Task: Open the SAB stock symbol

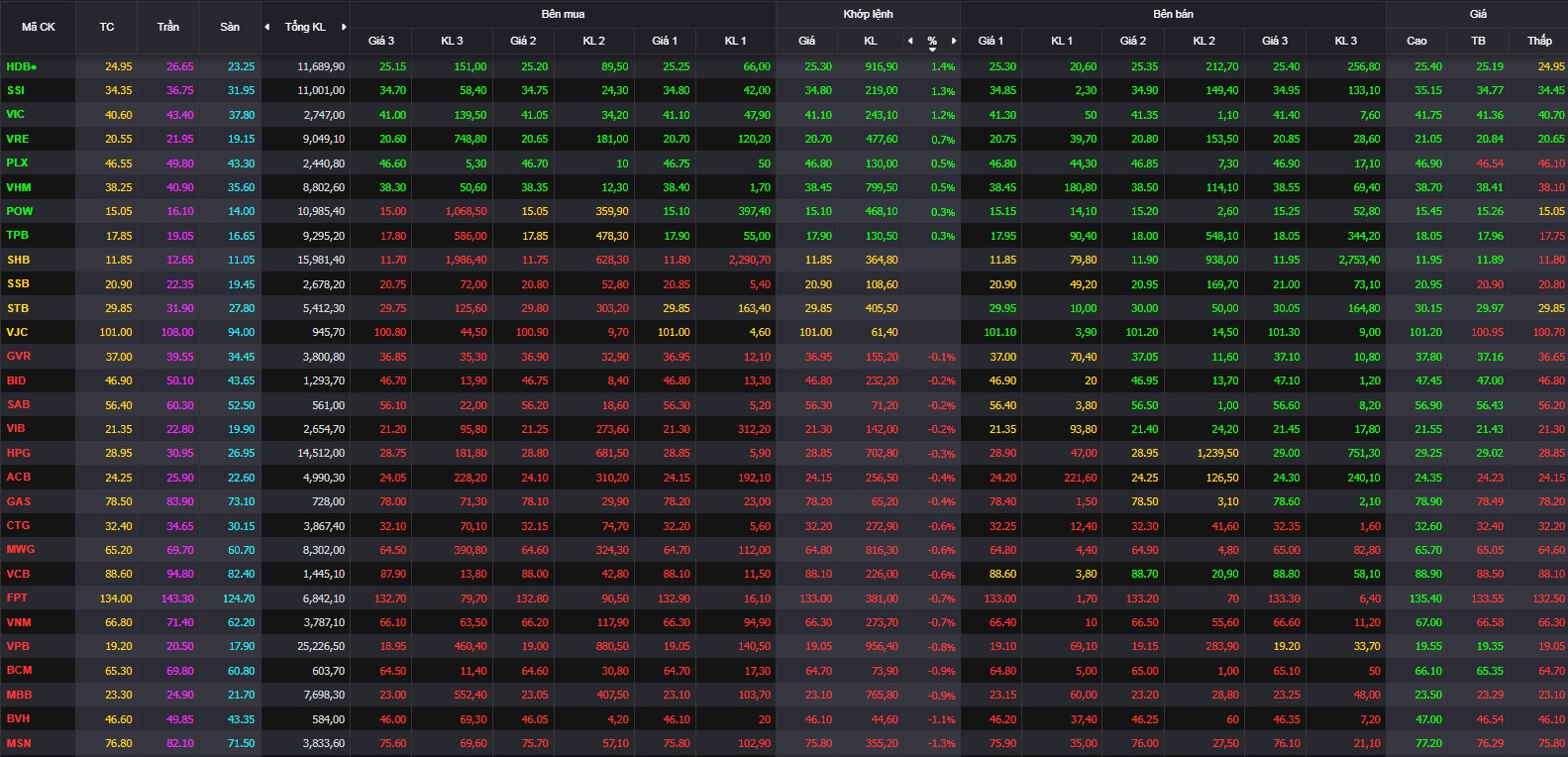Action: click(x=18, y=404)
